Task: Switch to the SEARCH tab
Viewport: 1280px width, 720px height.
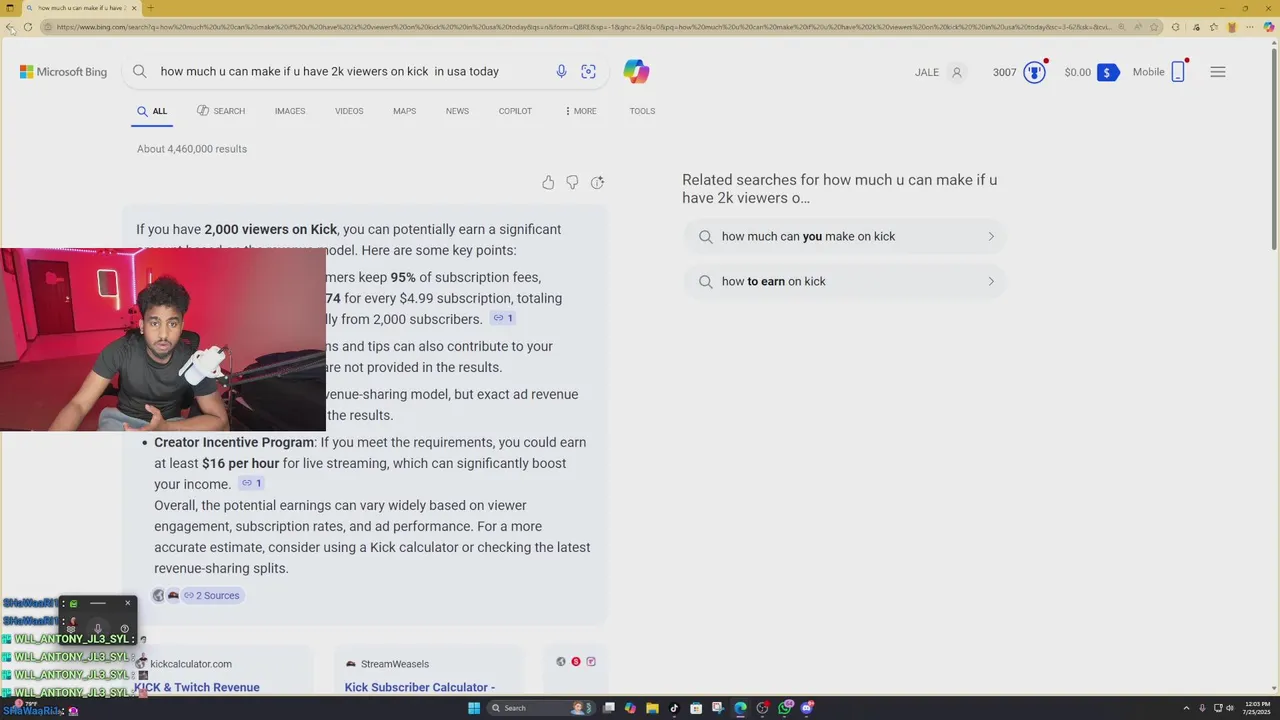Action: [221, 111]
